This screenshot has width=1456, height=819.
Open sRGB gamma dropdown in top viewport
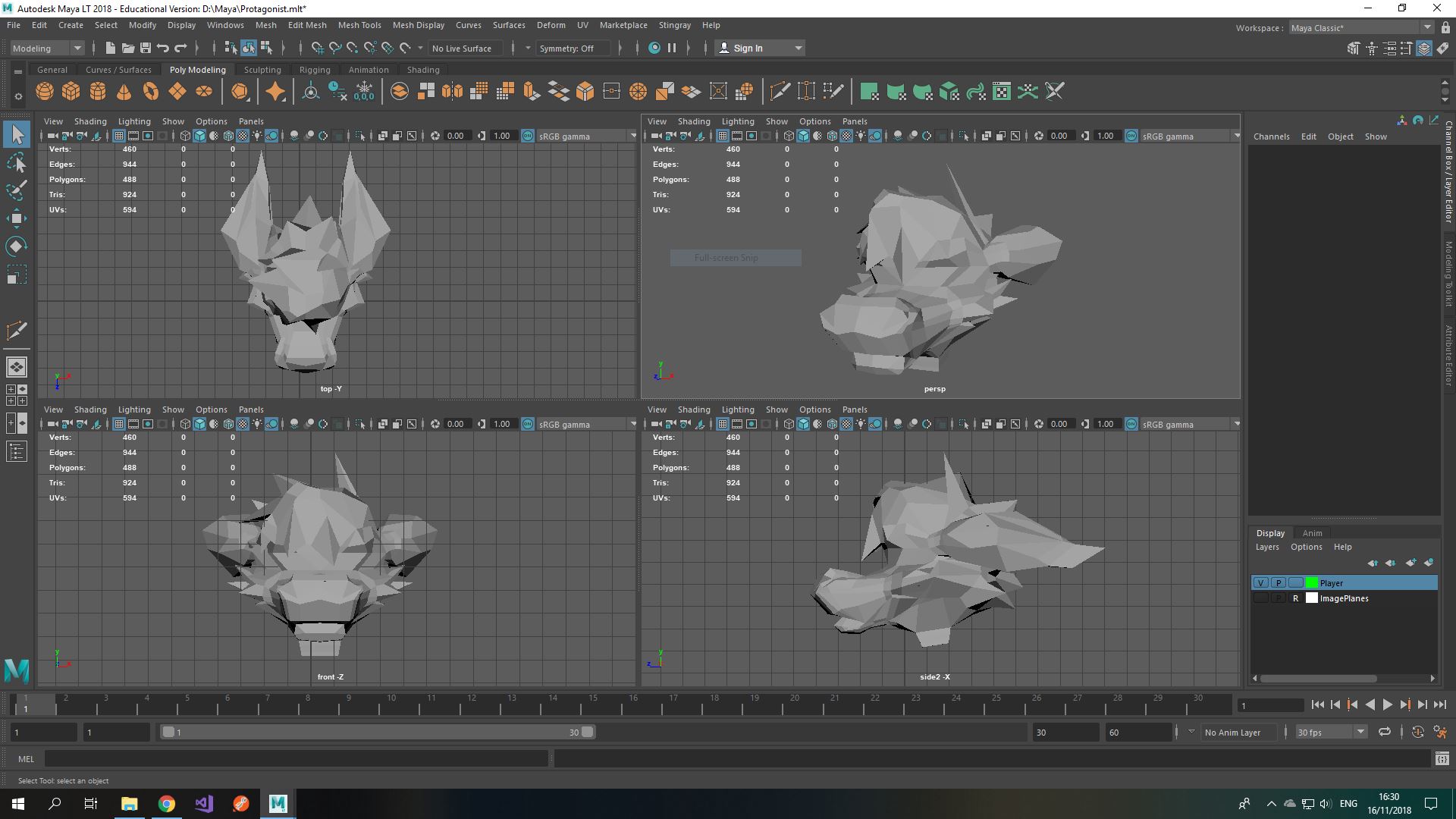587,136
